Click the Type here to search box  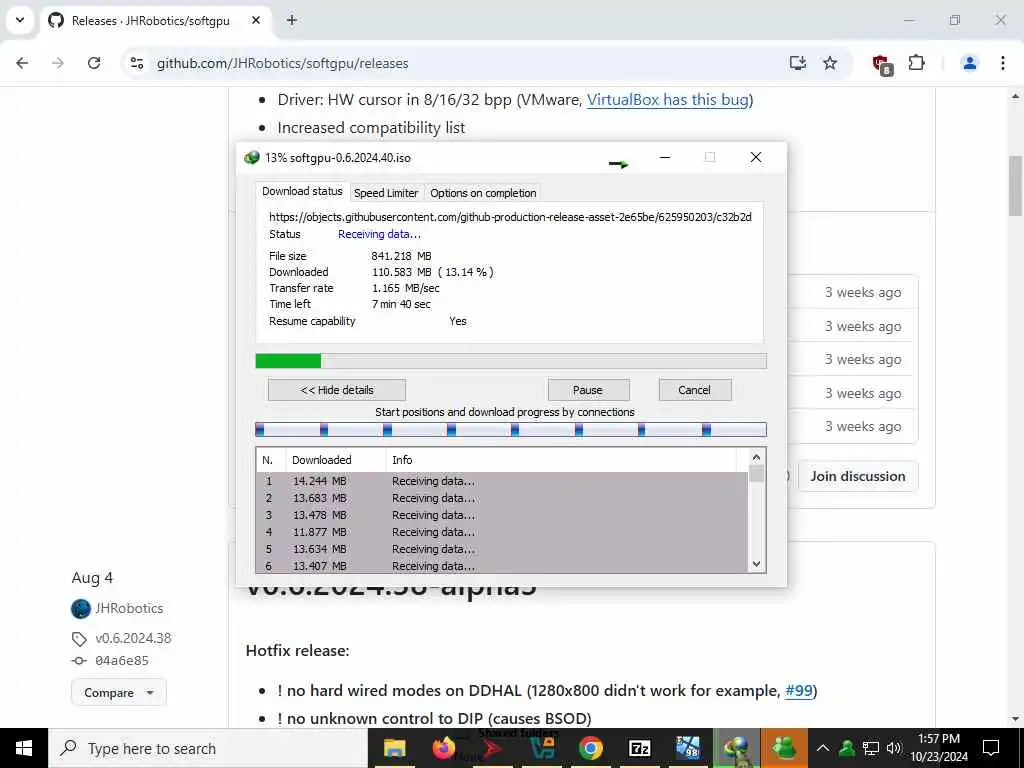pos(208,748)
